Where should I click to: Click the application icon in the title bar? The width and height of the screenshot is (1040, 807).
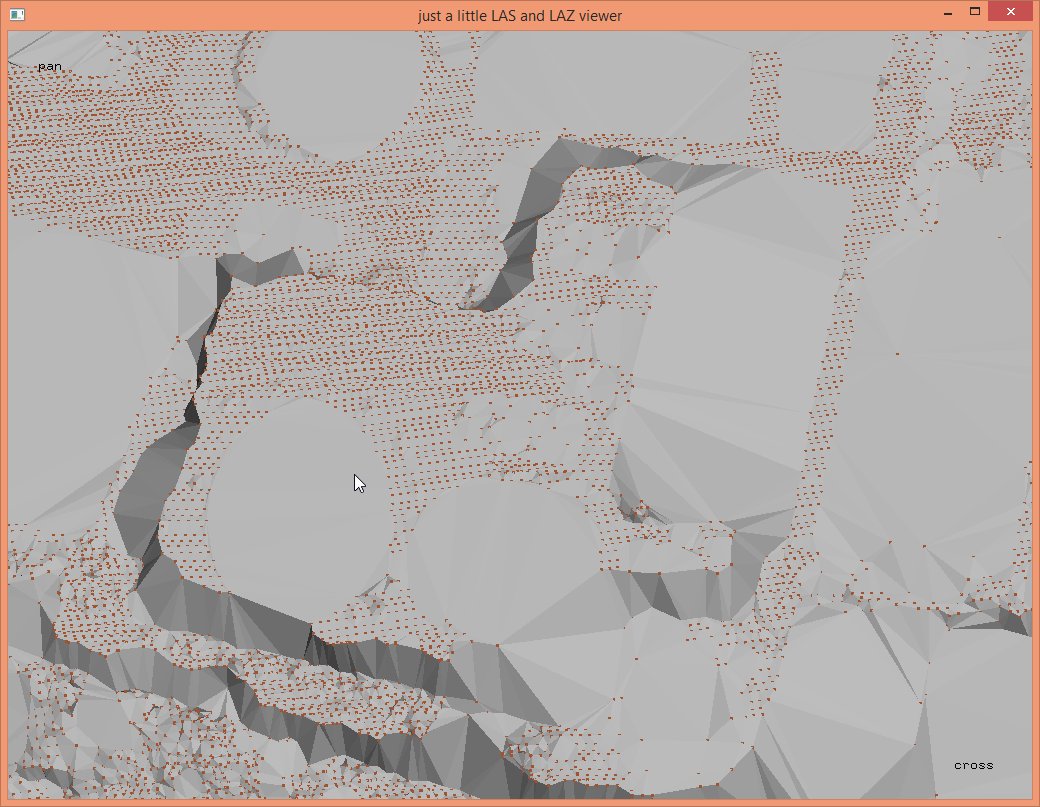pyautogui.click(x=16, y=15)
